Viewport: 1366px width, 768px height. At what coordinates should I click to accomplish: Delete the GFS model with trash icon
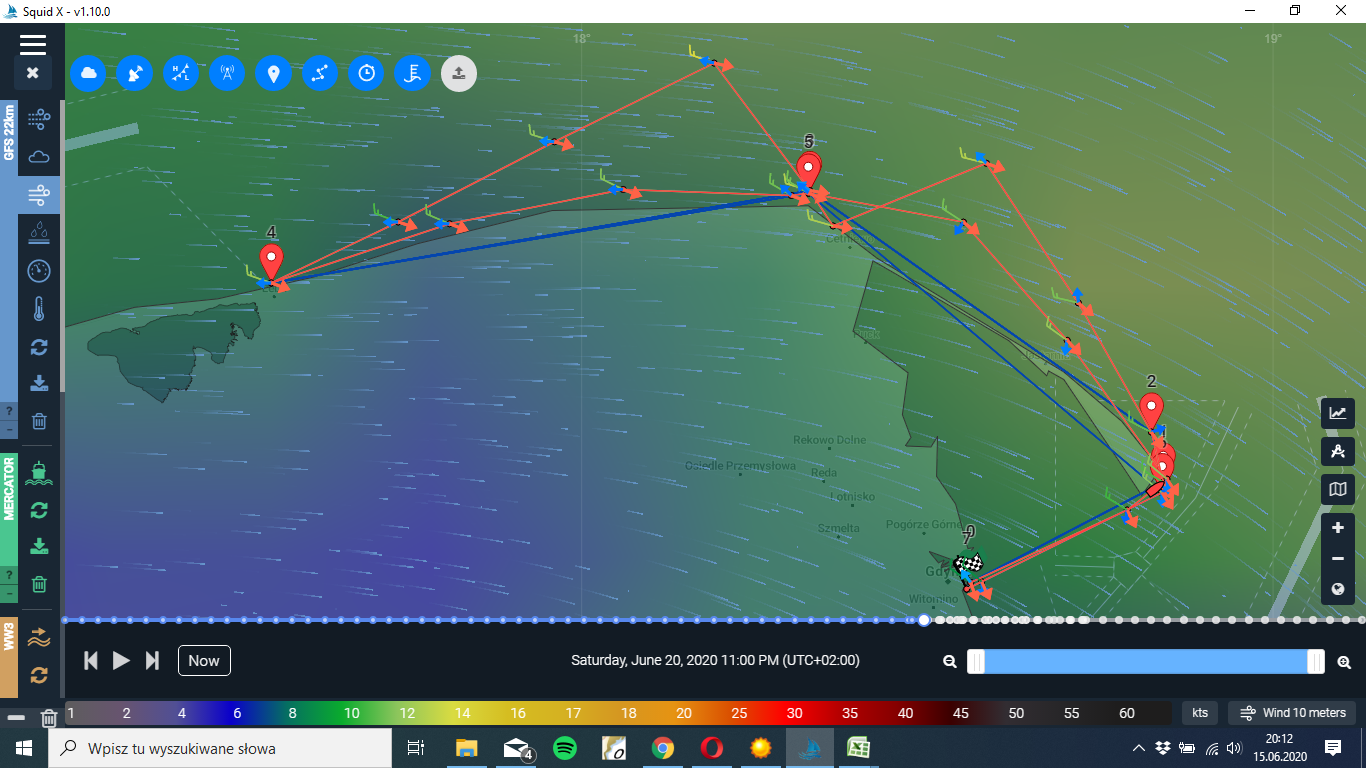pos(39,421)
